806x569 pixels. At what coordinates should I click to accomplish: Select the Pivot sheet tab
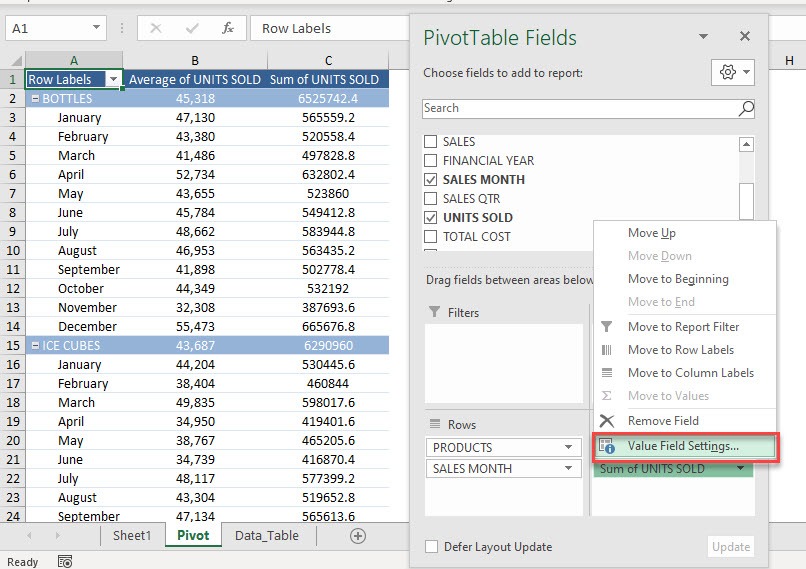(x=193, y=536)
